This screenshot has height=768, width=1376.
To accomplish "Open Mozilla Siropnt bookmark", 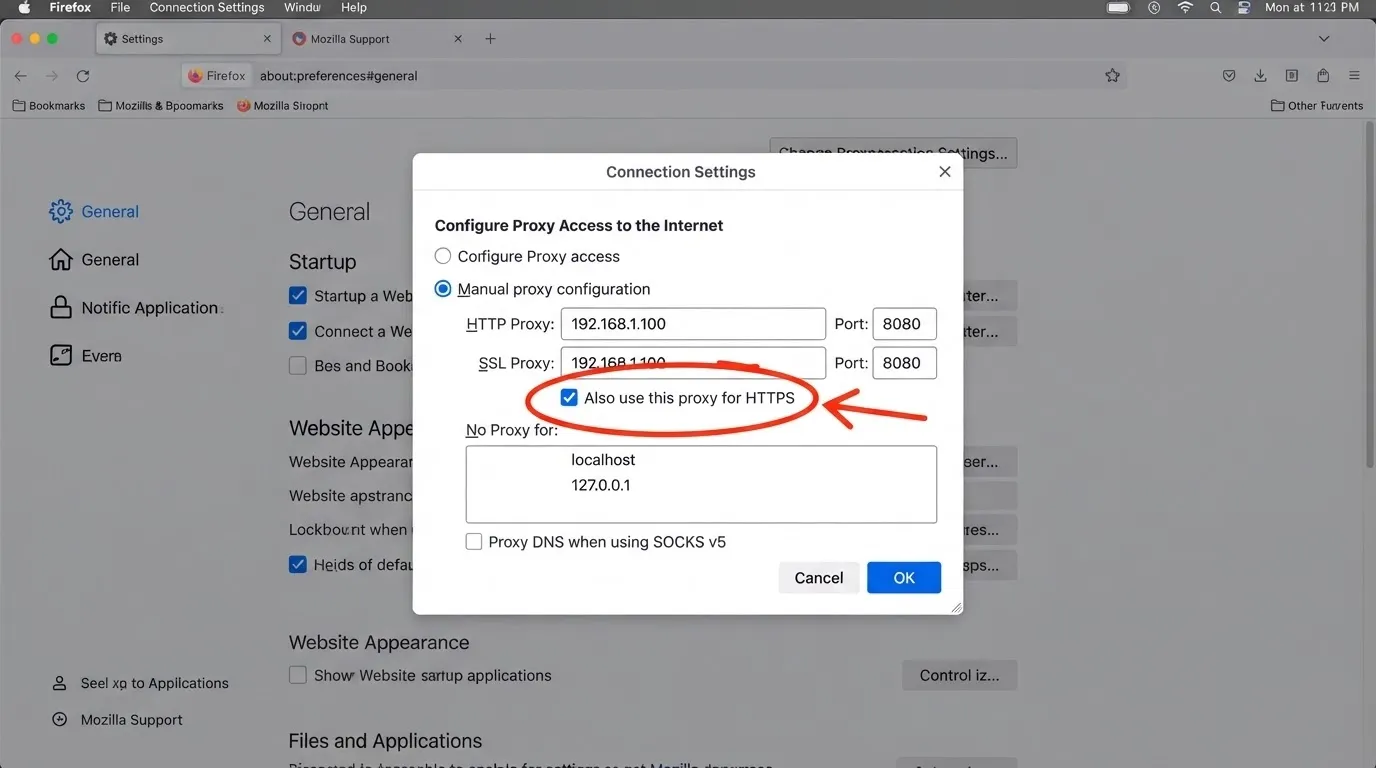I will click(x=283, y=106).
